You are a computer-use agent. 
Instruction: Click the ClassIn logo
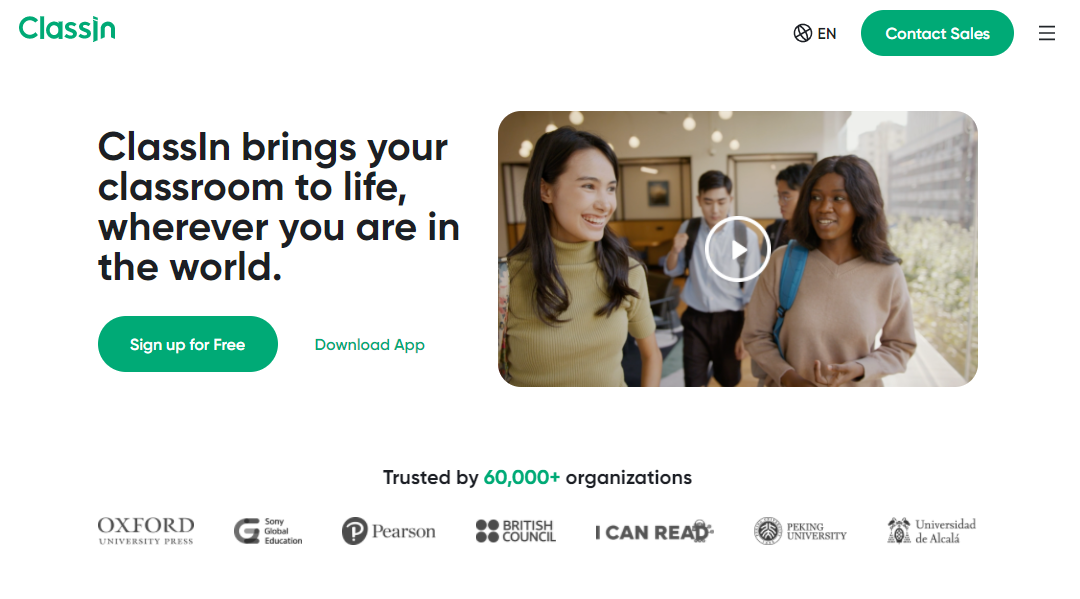[x=67, y=29]
